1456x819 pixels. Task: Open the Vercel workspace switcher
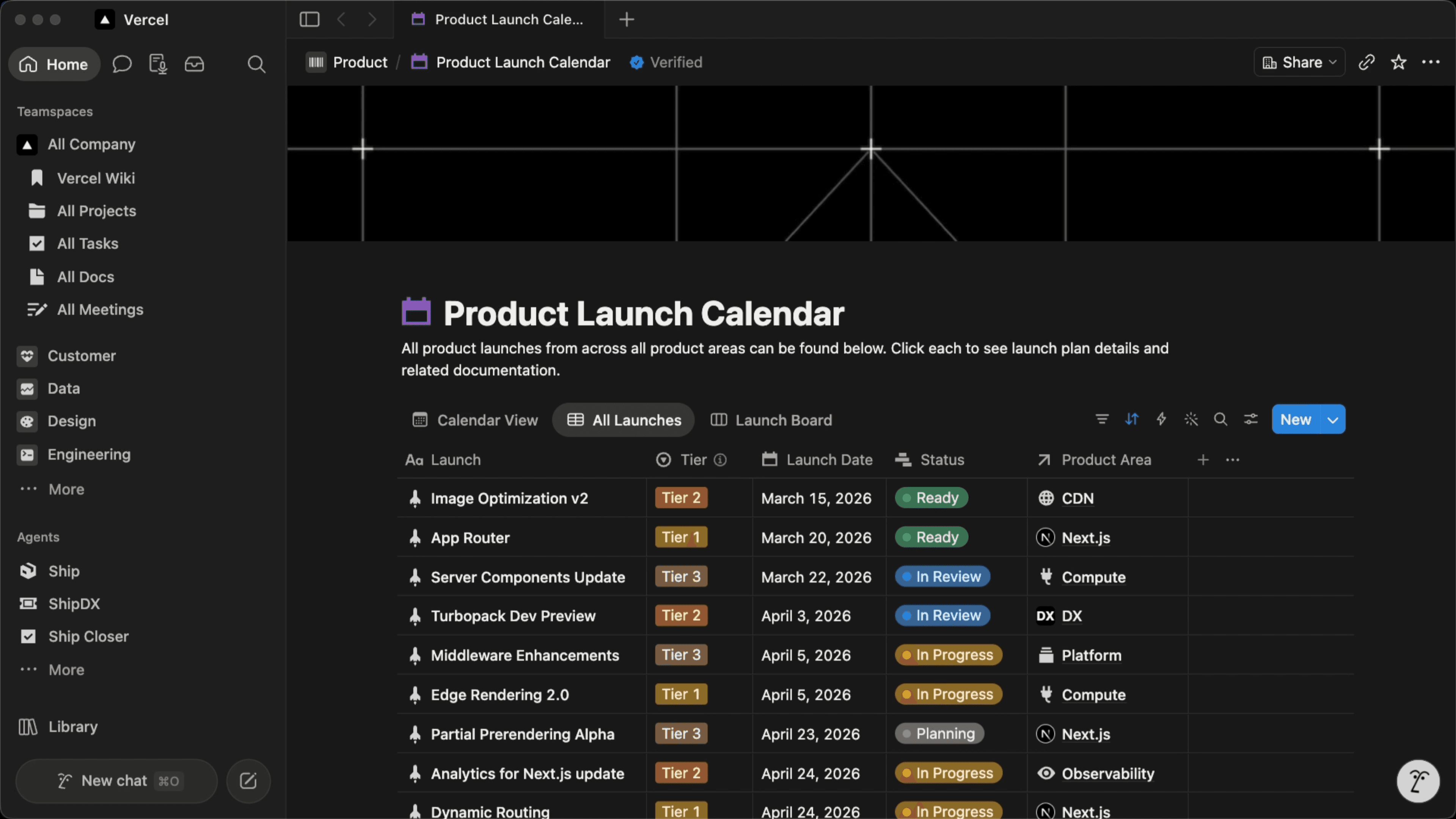tap(132, 20)
